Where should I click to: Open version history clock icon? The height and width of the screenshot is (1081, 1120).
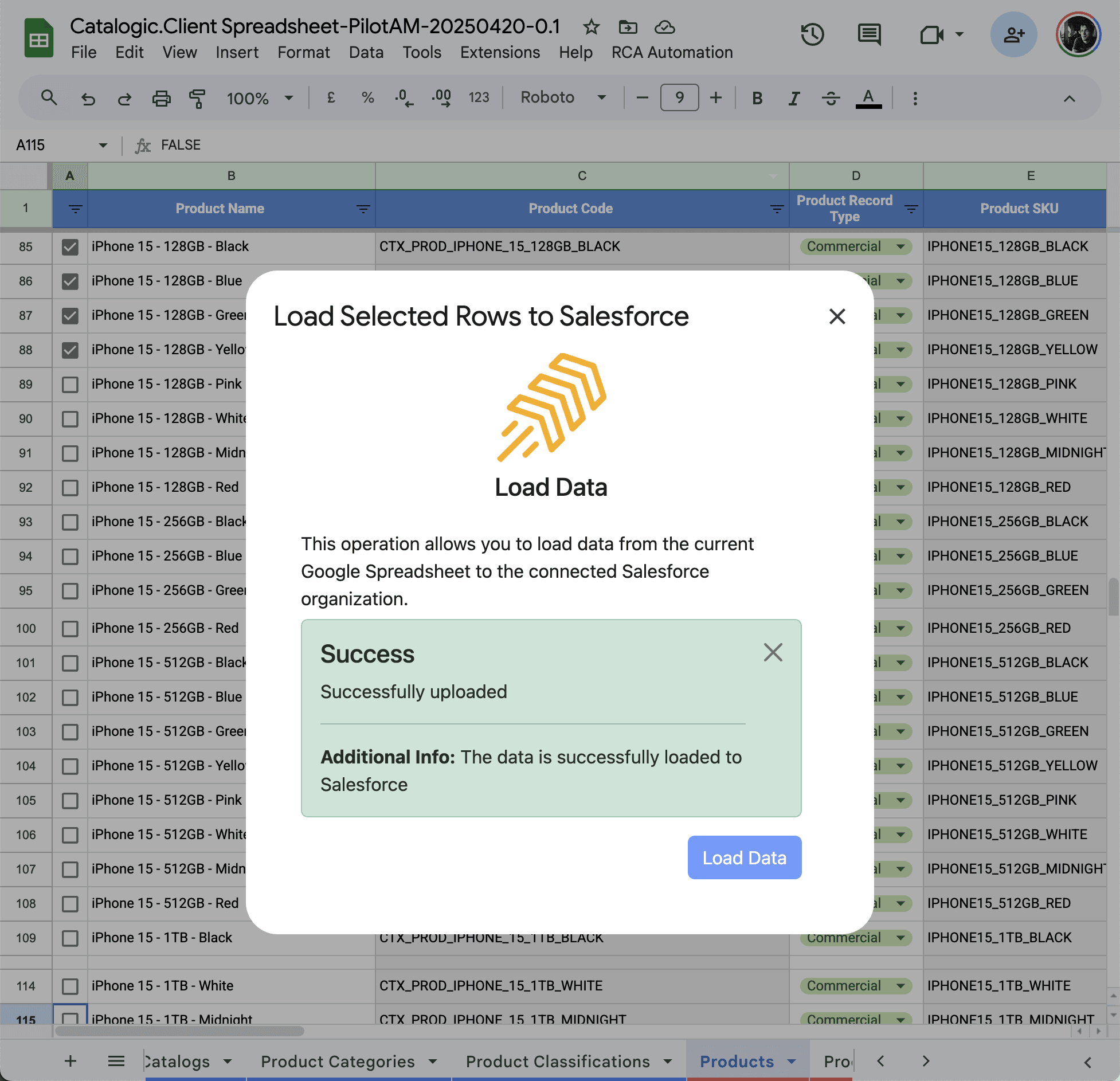click(812, 34)
